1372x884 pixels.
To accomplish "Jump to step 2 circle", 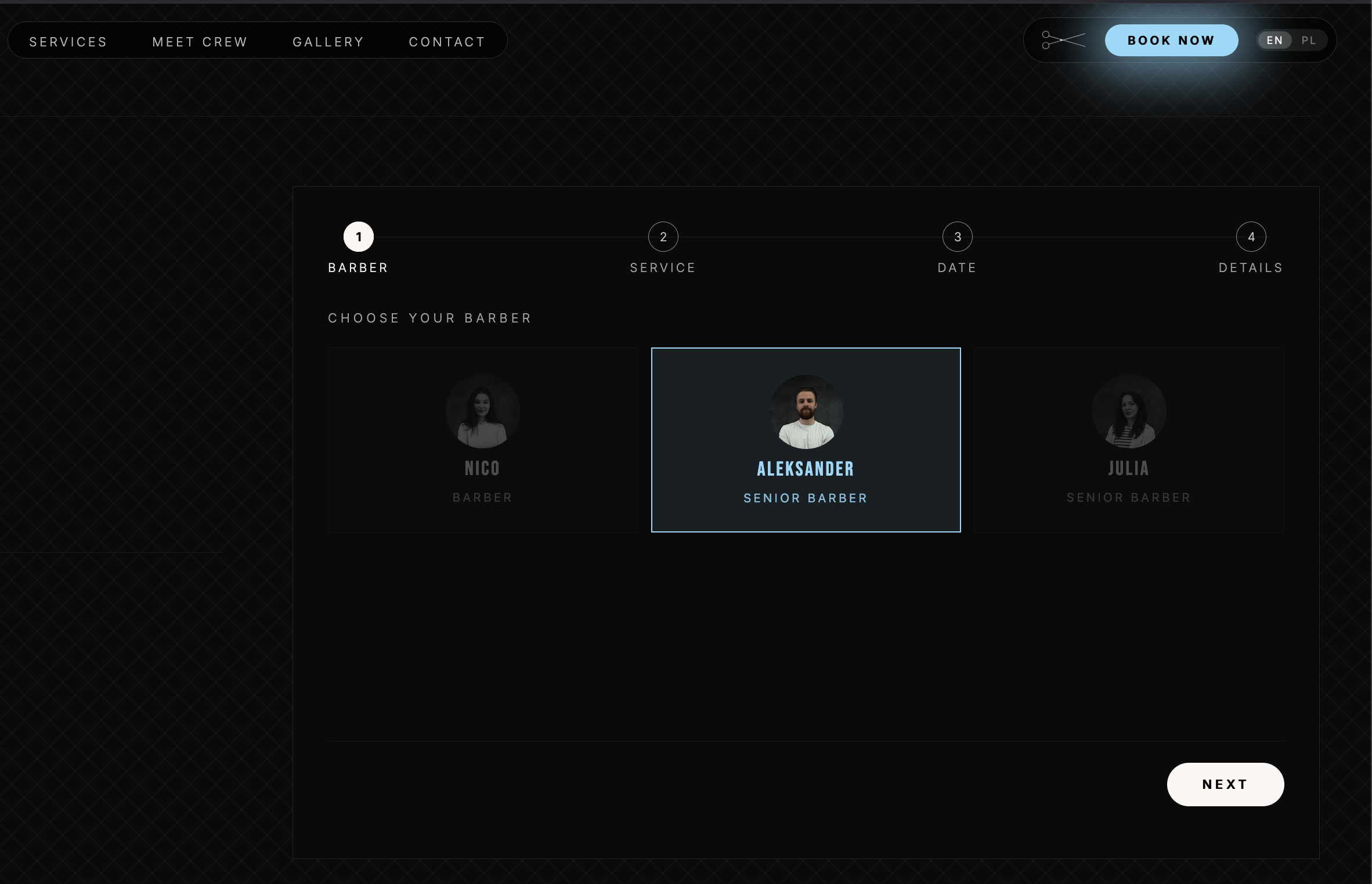I will [x=663, y=237].
